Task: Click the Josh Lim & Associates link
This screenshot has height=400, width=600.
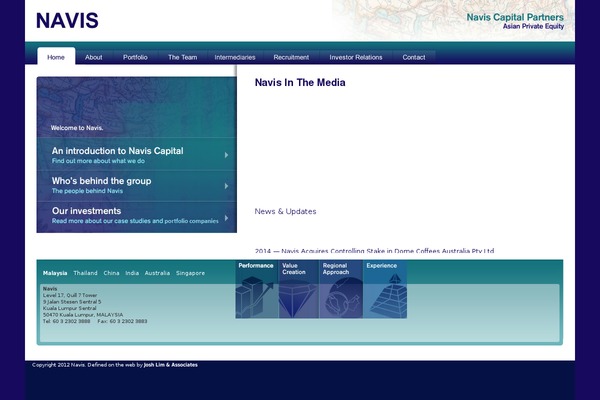Action: coord(171,365)
